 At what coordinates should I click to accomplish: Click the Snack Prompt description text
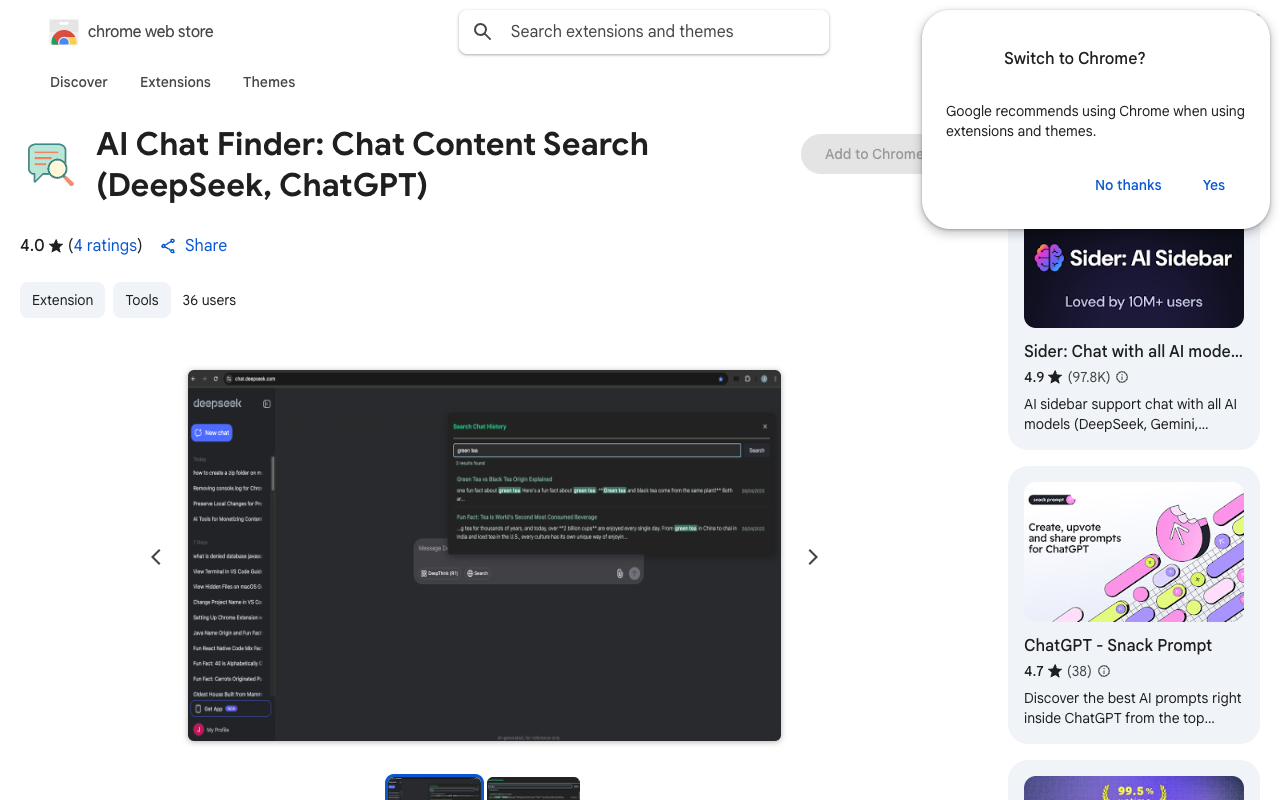[x=1133, y=708]
